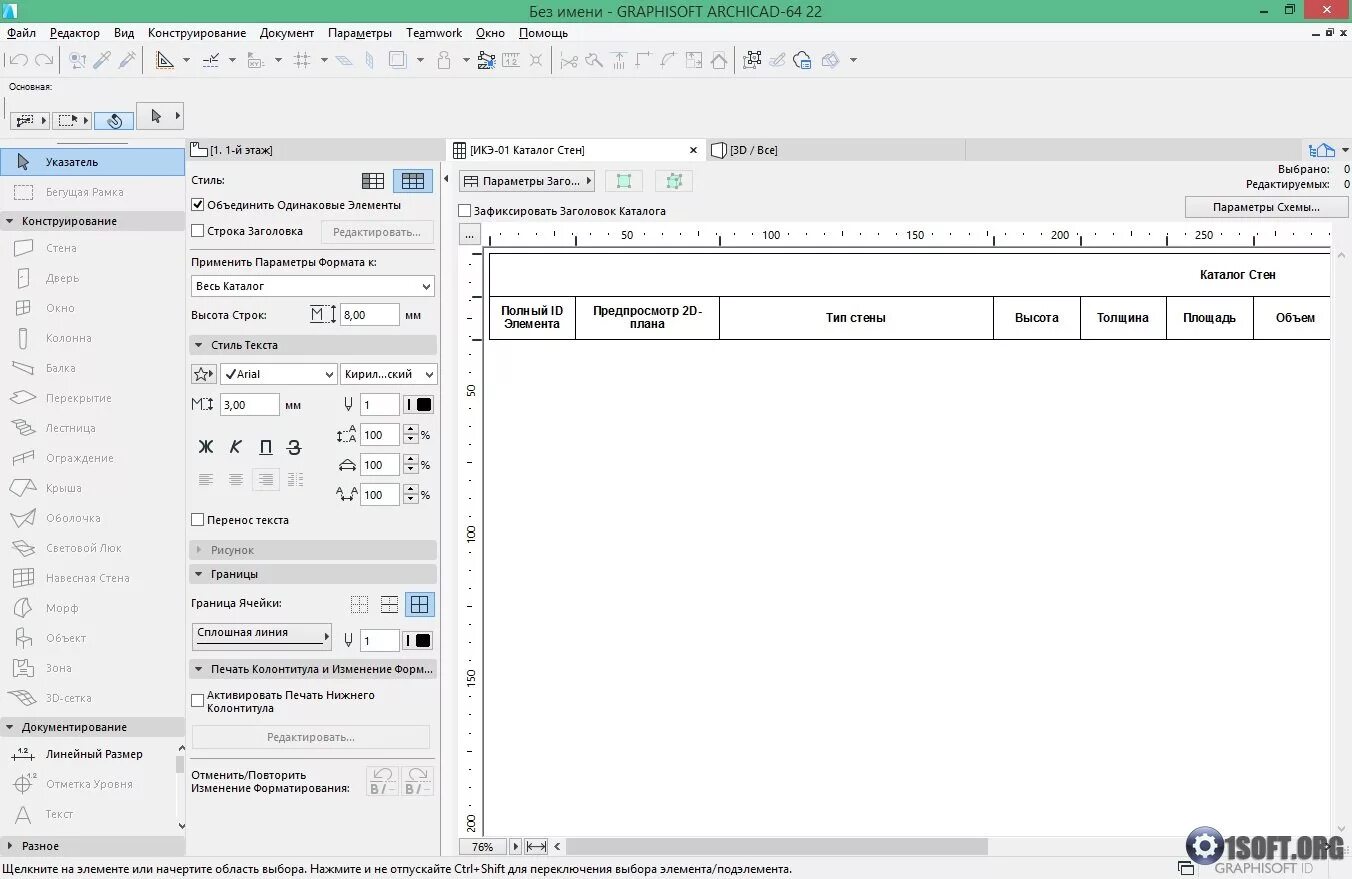
Task: Click the favorites star icon beside font
Action: click(204, 374)
